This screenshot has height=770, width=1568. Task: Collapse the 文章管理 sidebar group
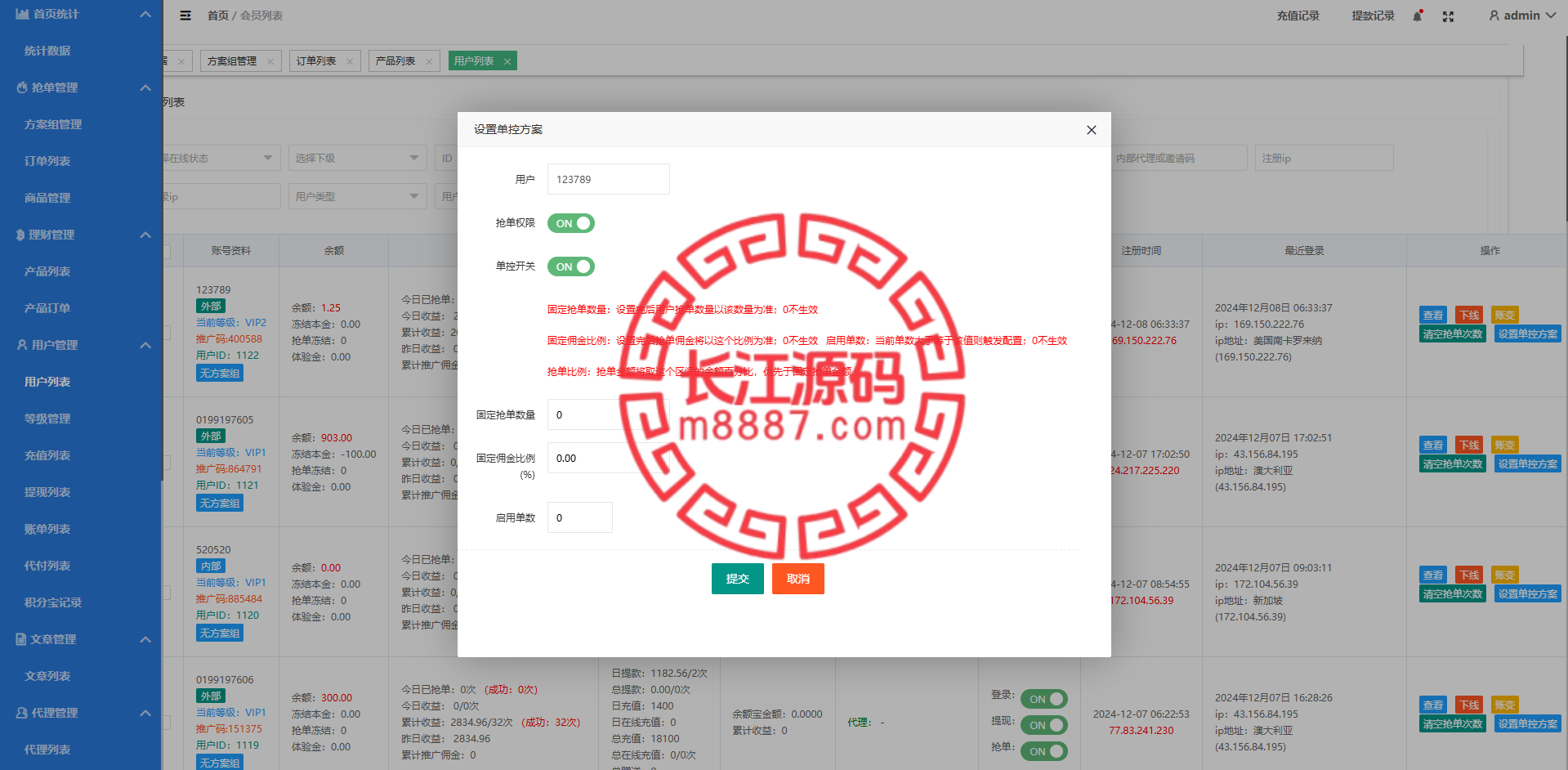point(145,639)
